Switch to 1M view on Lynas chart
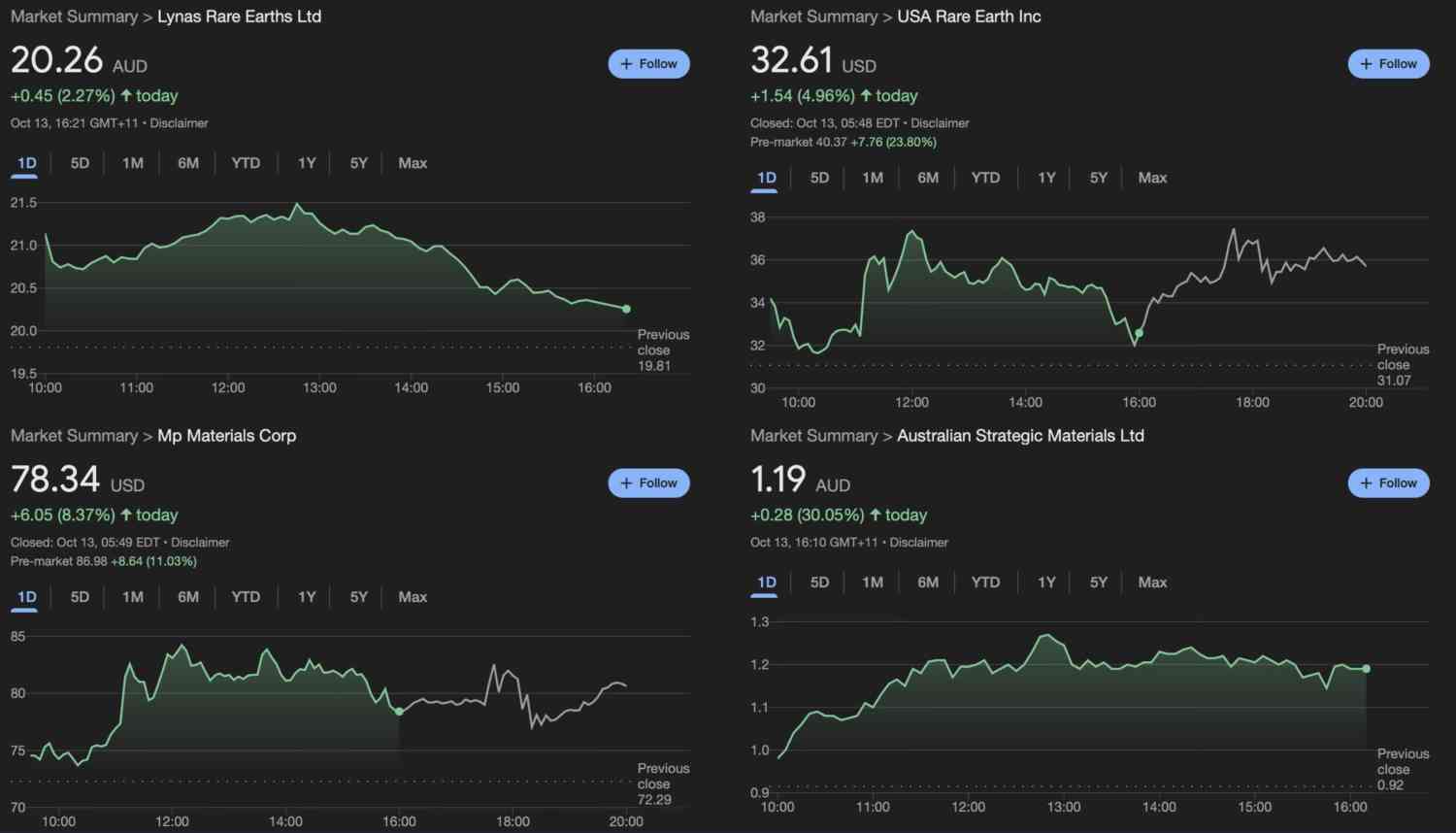This screenshot has height=833, width=1456. (133, 163)
